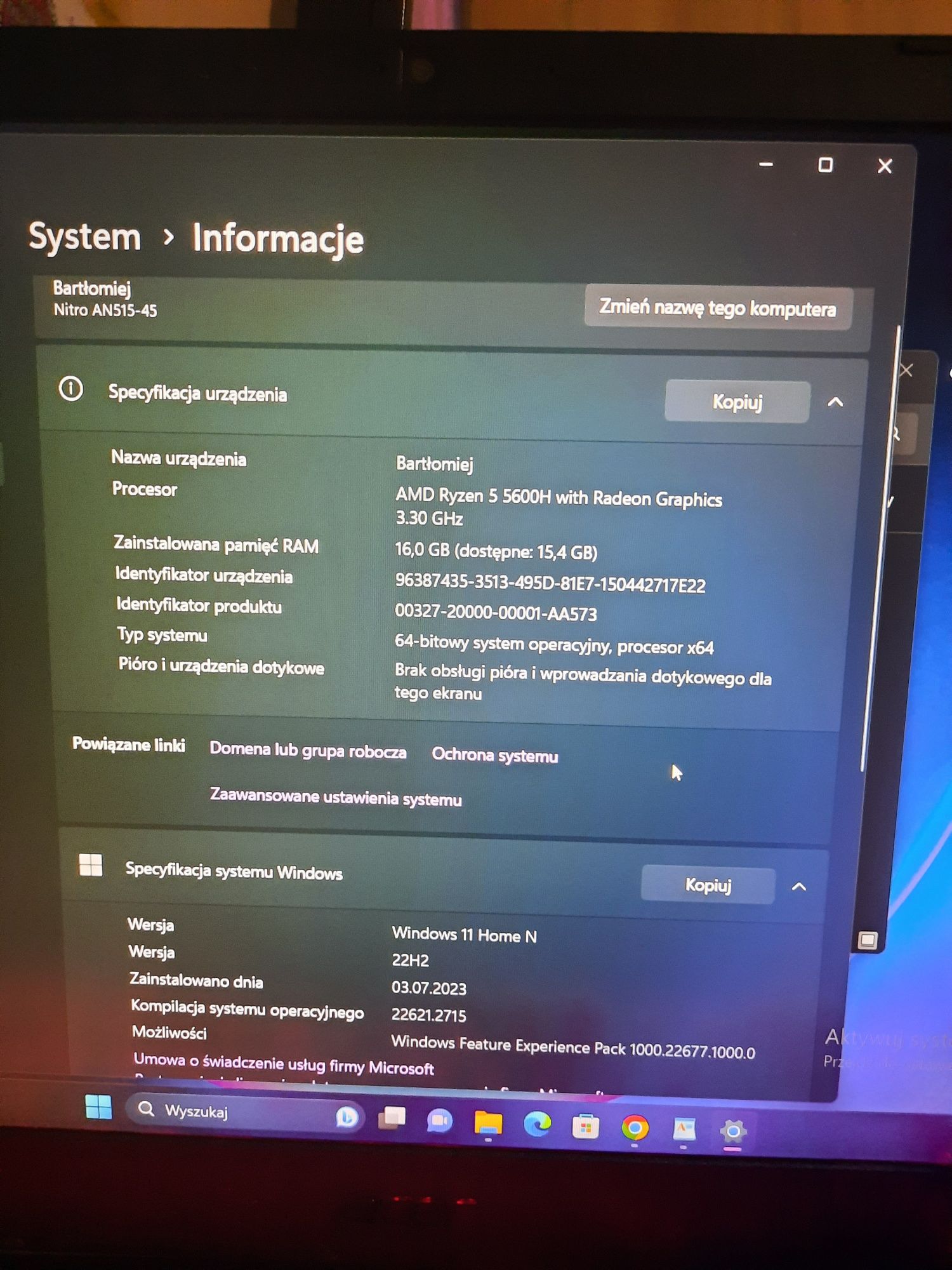The height and width of the screenshot is (1270, 952).
Task: Open Microsoft Store from the taskbar
Action: 585,1127
